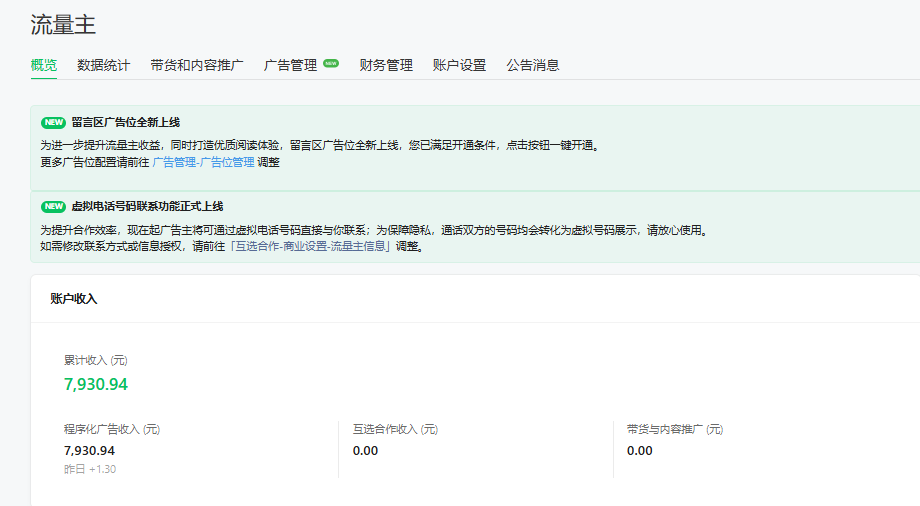Click the 互选合作收入 0.00 value
This screenshot has width=920, height=506.
coord(366,450)
